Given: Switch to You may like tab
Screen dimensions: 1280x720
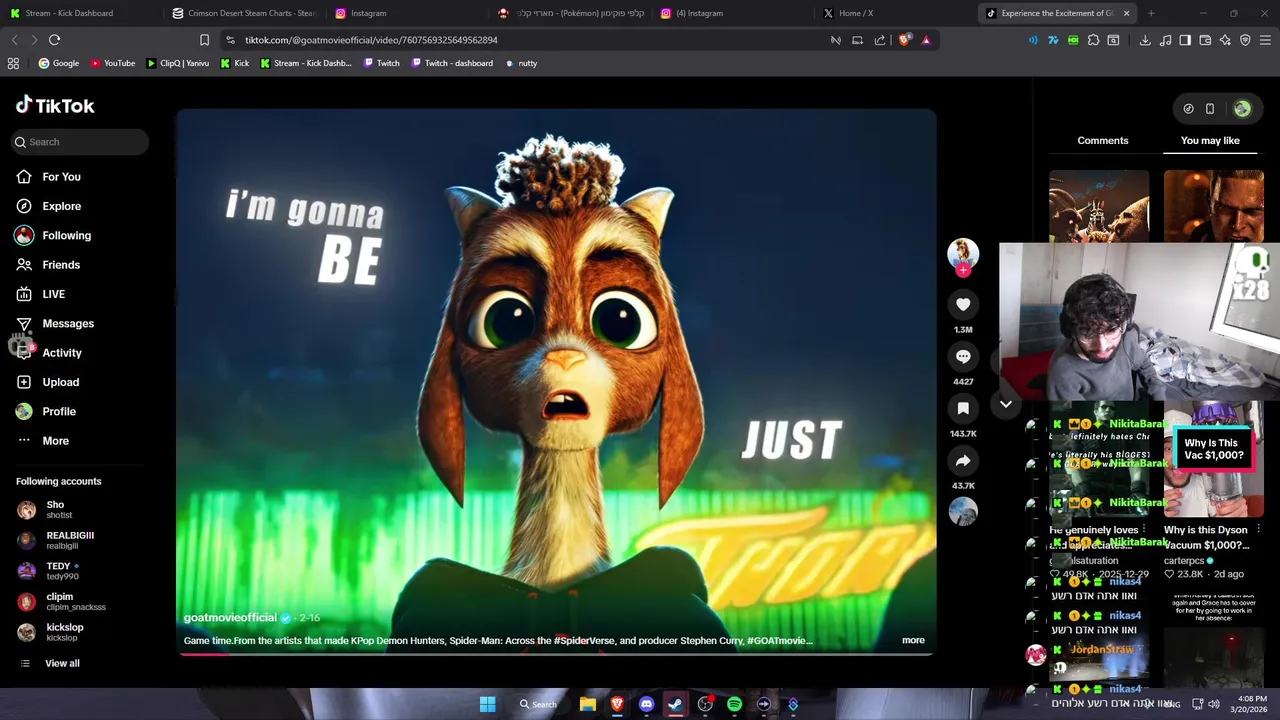Looking at the screenshot, I should point(1210,141).
